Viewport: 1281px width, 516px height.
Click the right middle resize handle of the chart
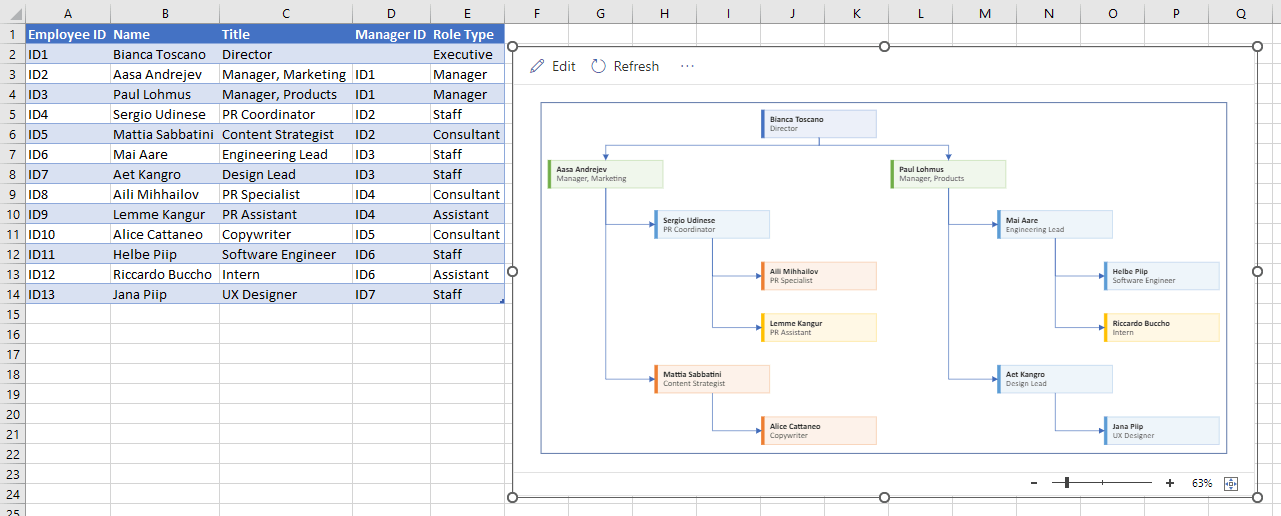tap(1258, 271)
